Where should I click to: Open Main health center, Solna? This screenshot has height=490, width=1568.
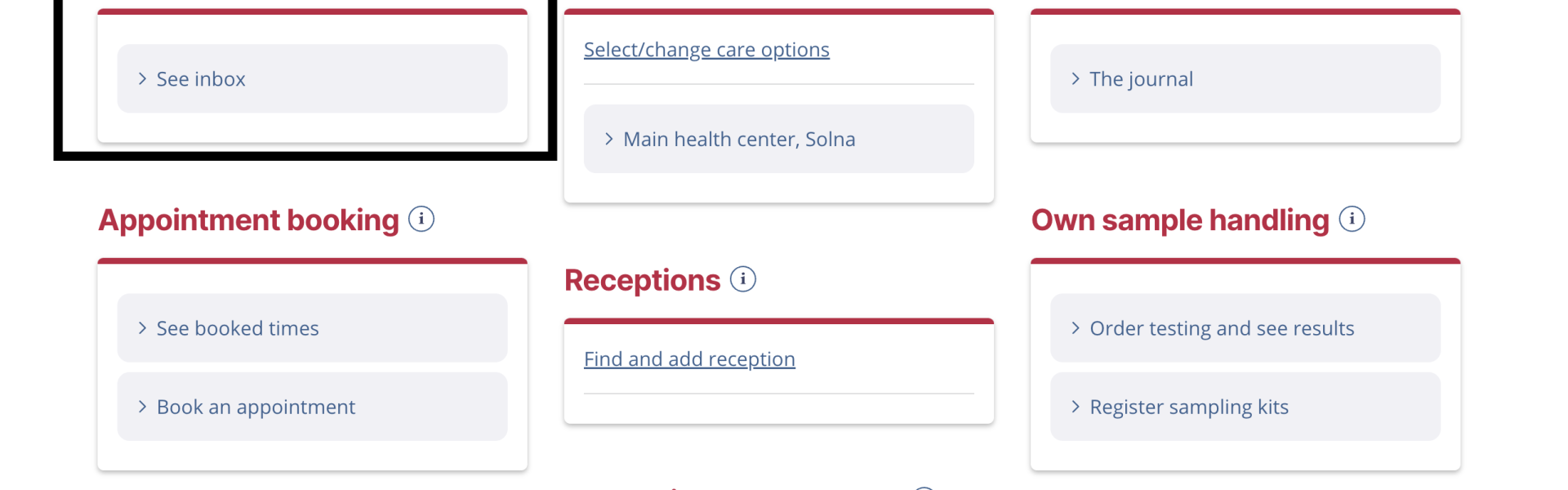(779, 139)
